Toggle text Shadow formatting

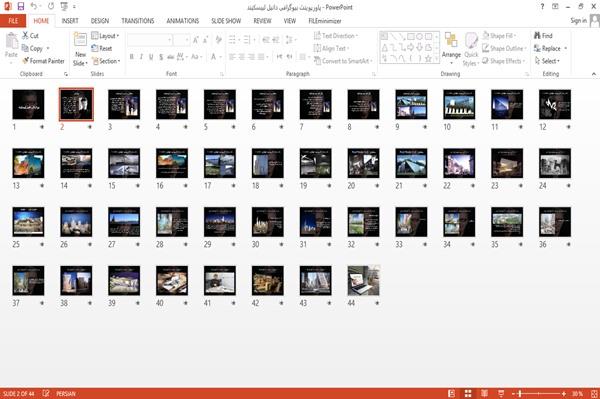[x=161, y=57]
